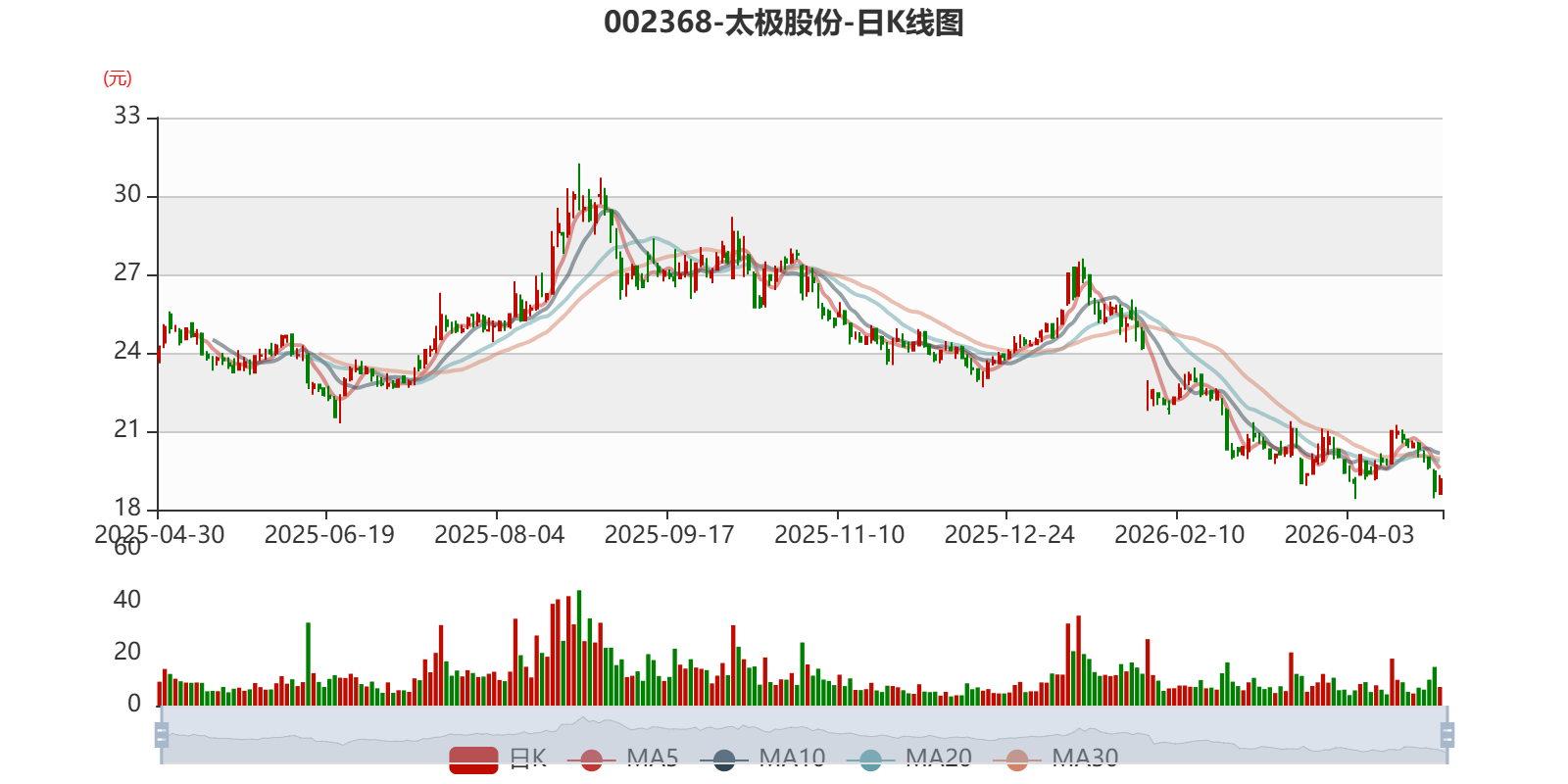This screenshot has width=1568, height=784.
Task: Click the volume axis value 40
Action: [127, 600]
